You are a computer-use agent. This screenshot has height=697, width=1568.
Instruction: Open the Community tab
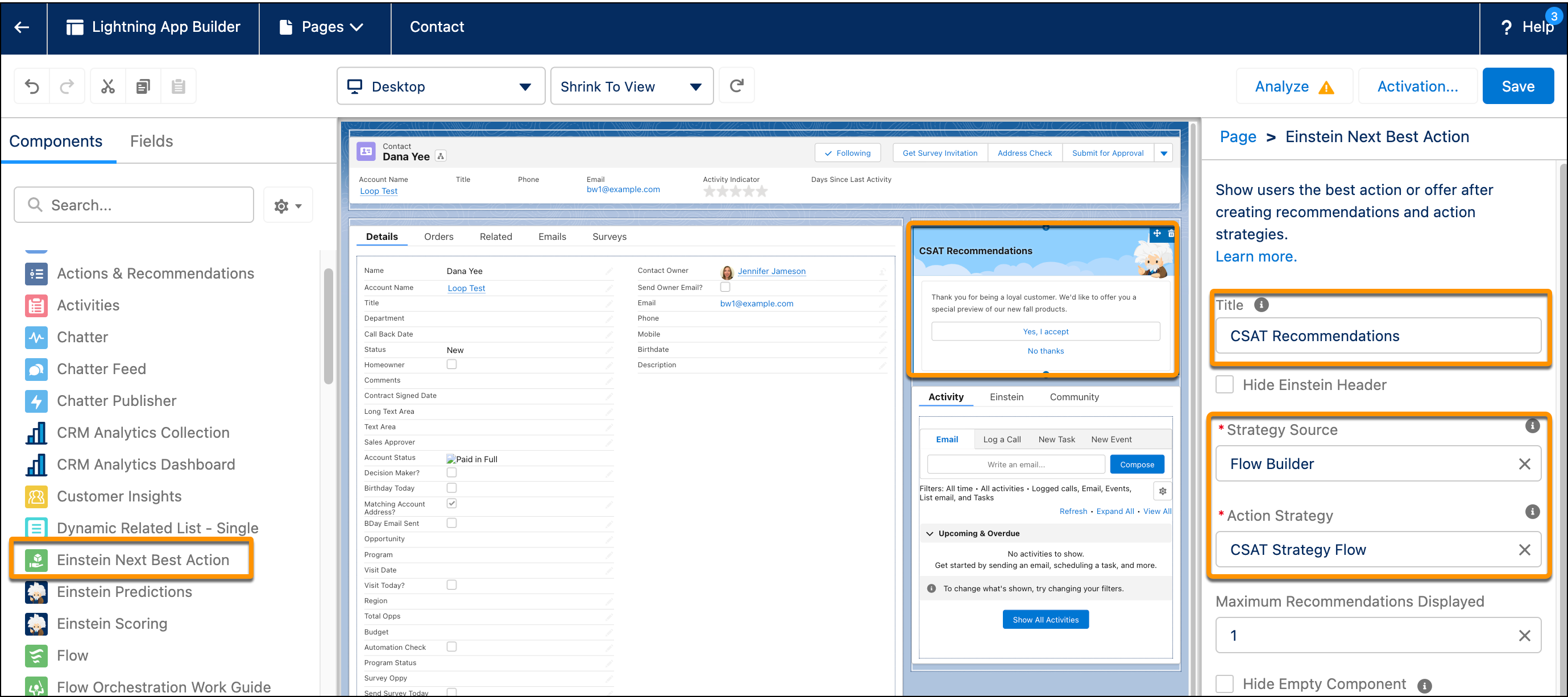click(1074, 397)
